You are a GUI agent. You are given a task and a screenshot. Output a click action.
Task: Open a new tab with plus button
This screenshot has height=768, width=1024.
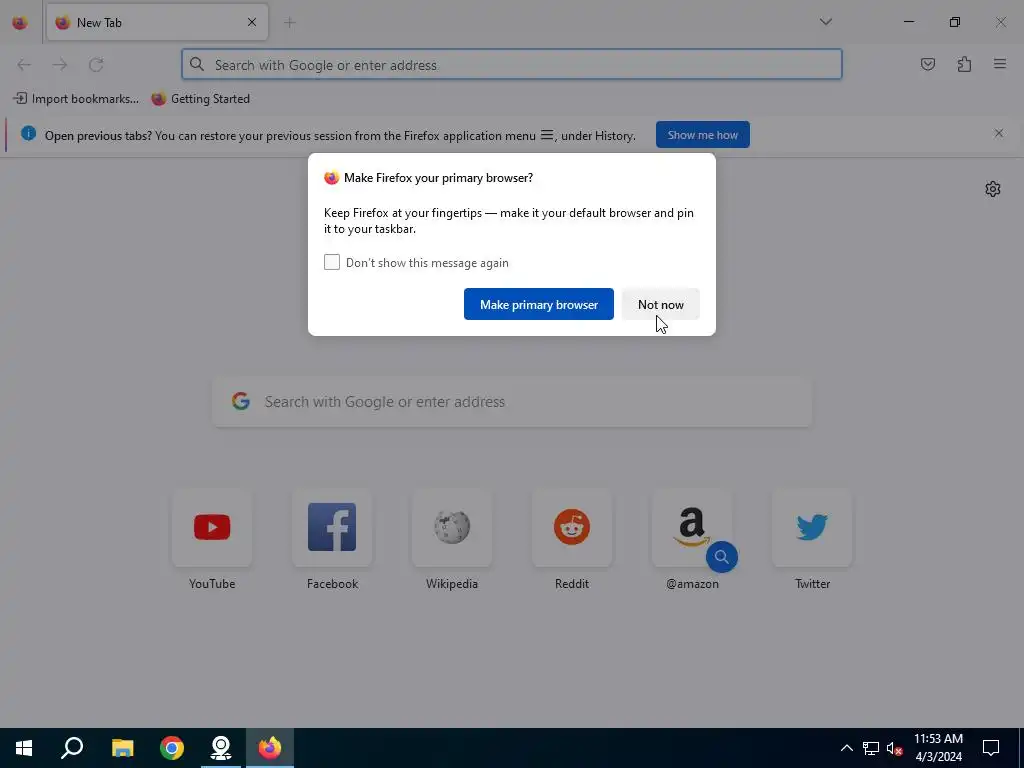(289, 23)
